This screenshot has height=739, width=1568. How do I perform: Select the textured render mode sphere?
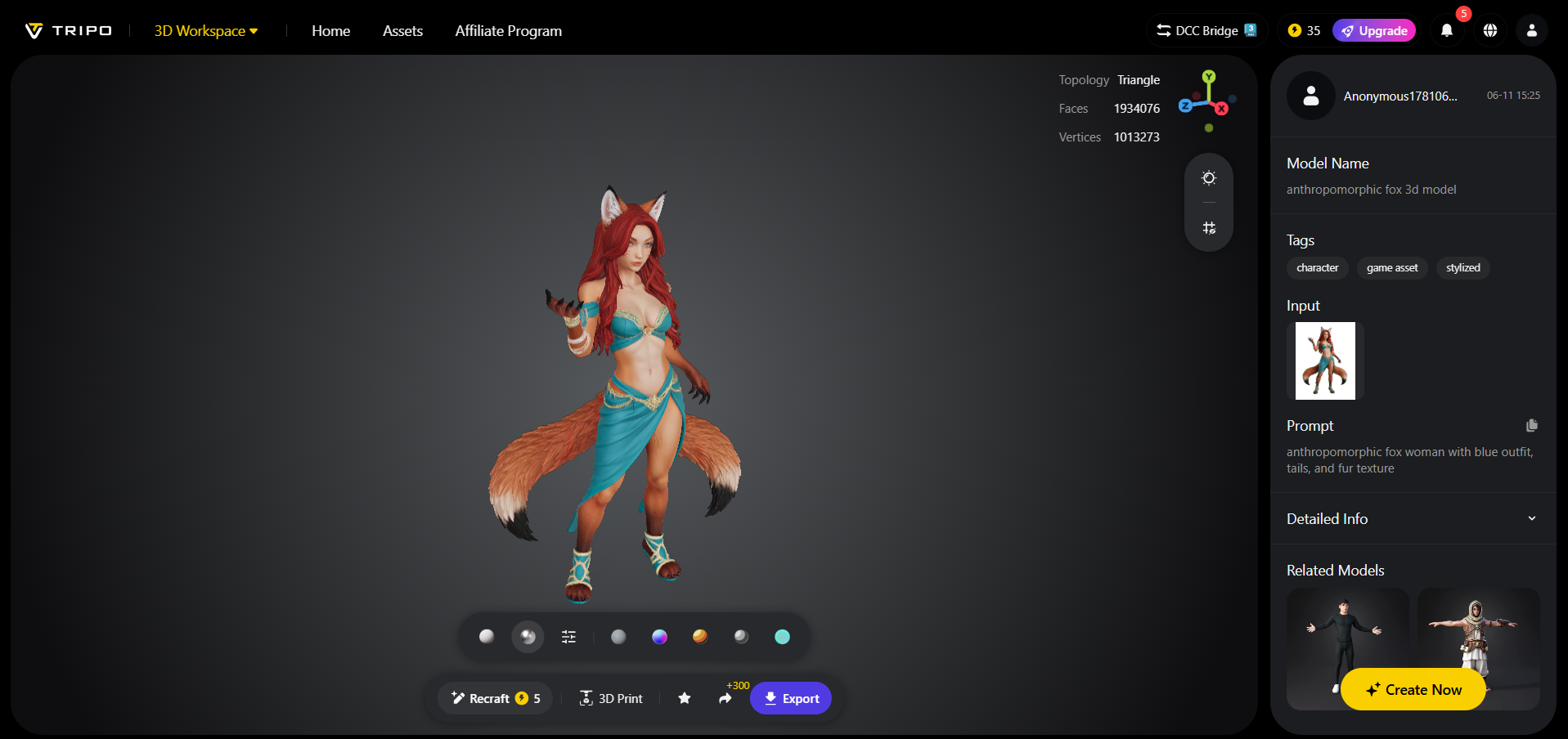(528, 636)
